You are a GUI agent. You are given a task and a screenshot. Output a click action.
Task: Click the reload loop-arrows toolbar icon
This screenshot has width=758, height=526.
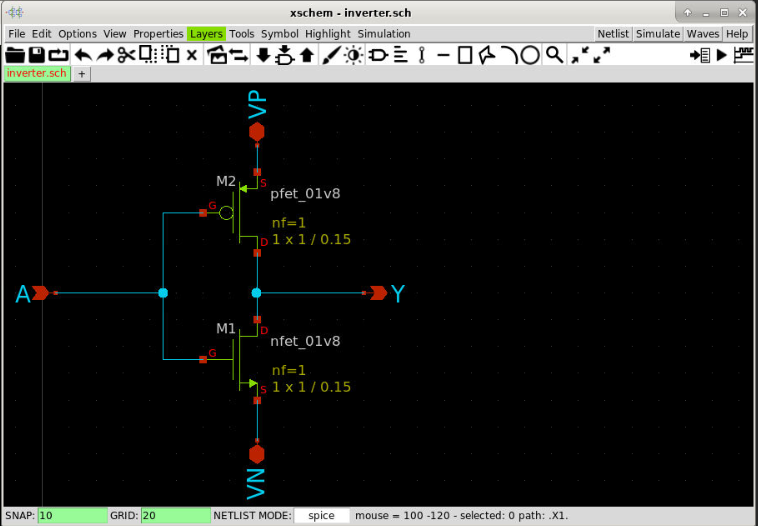pos(59,55)
